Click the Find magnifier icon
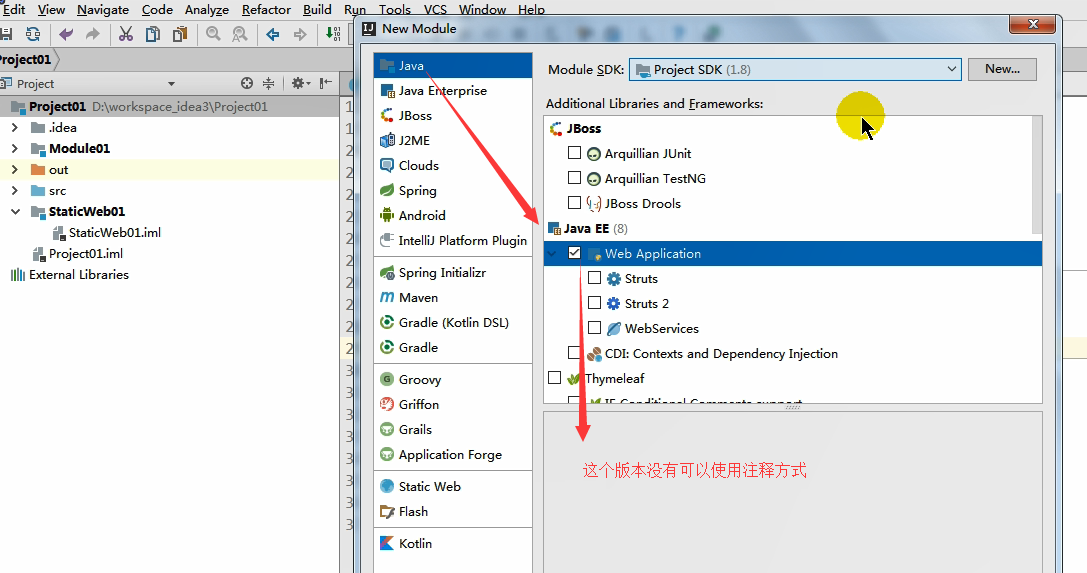1087x573 pixels. coord(214,34)
